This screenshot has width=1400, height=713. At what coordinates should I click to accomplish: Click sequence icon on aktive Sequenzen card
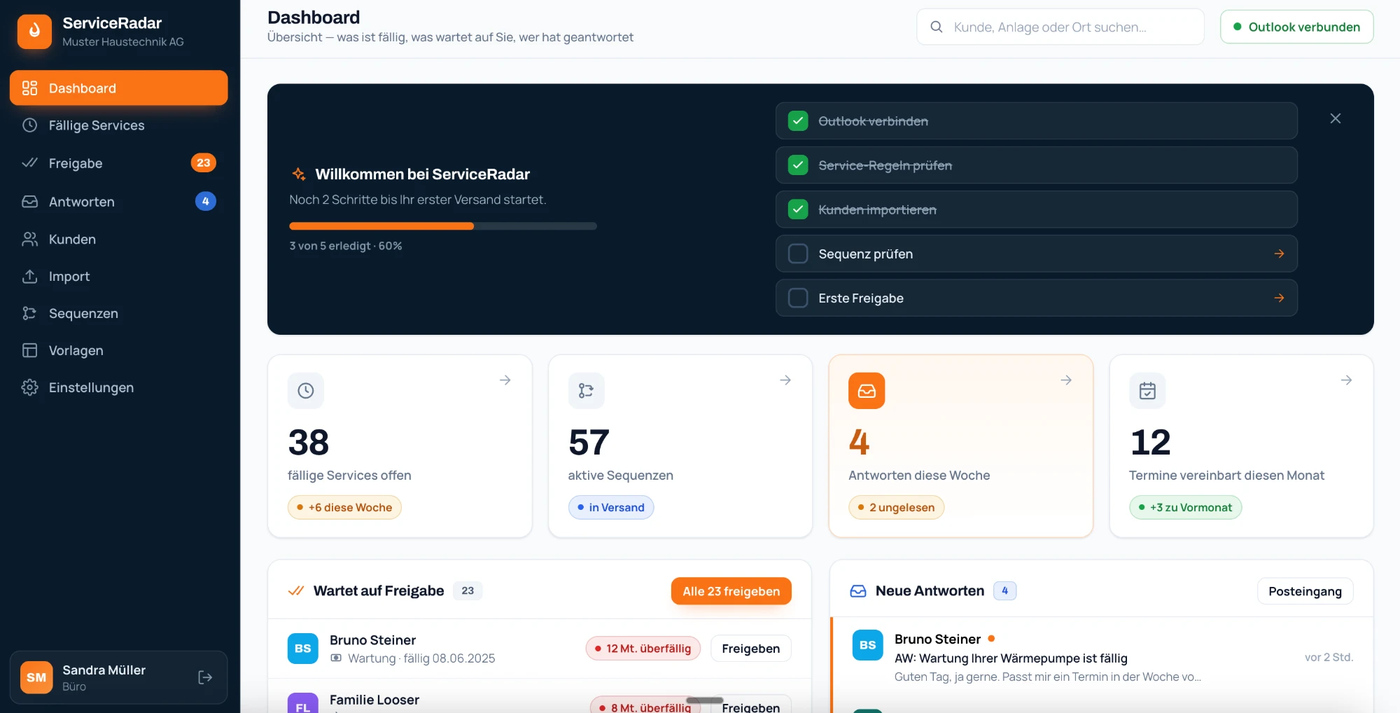(586, 391)
